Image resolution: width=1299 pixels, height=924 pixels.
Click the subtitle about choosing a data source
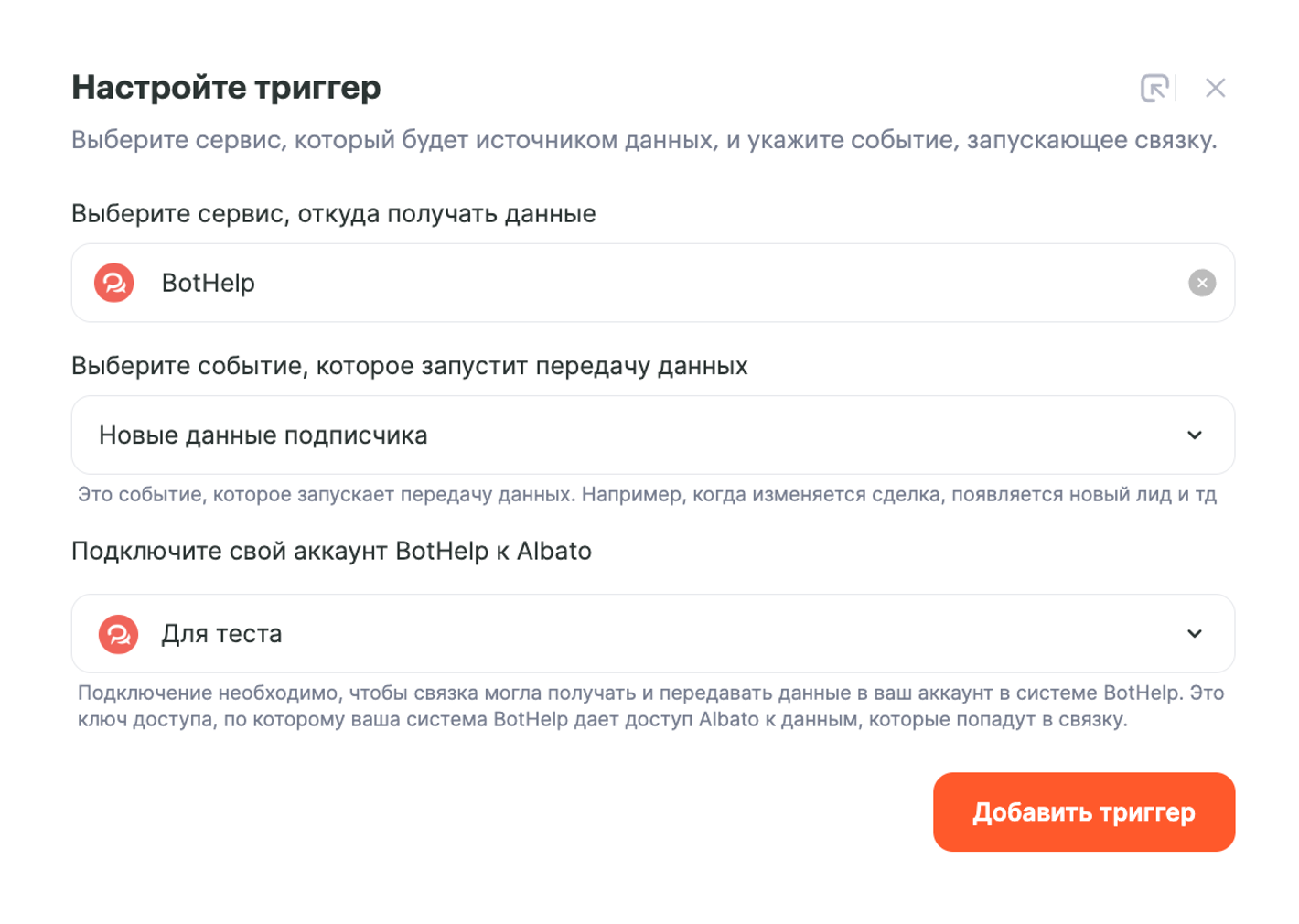pyautogui.click(x=644, y=140)
